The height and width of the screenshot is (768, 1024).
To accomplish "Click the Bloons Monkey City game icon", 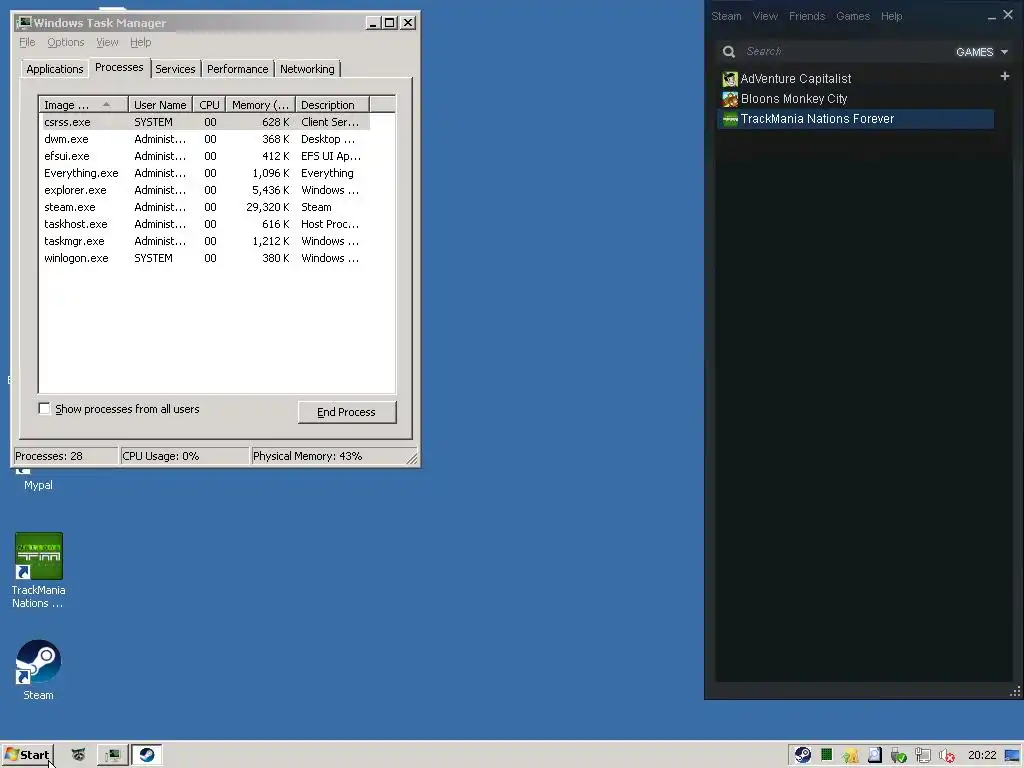I will (x=729, y=99).
